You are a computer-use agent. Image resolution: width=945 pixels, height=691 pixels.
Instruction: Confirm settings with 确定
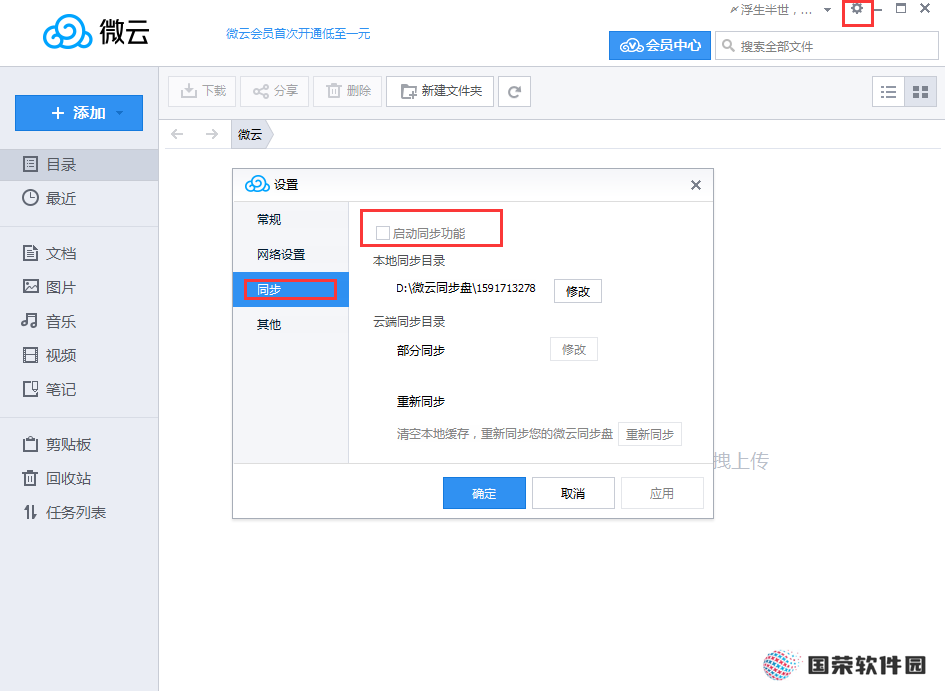pos(484,493)
